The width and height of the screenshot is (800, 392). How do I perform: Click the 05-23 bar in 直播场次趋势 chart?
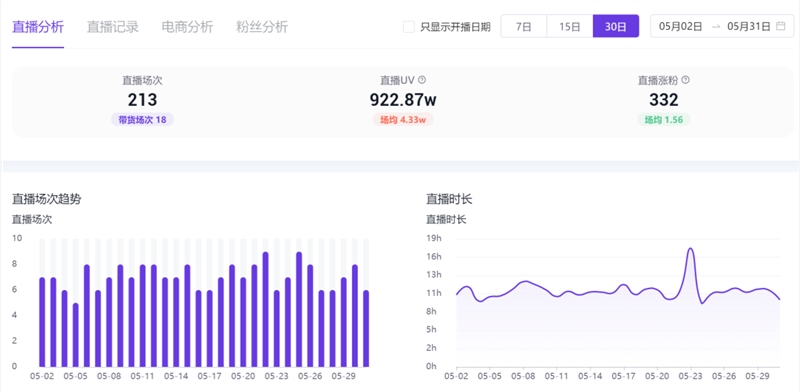click(x=277, y=329)
